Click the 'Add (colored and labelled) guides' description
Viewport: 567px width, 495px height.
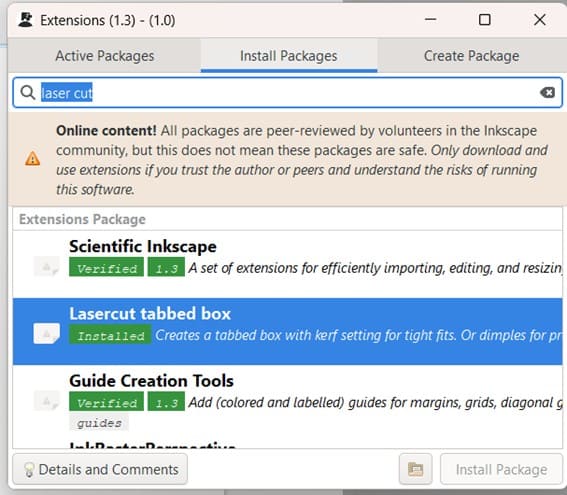[375, 402]
